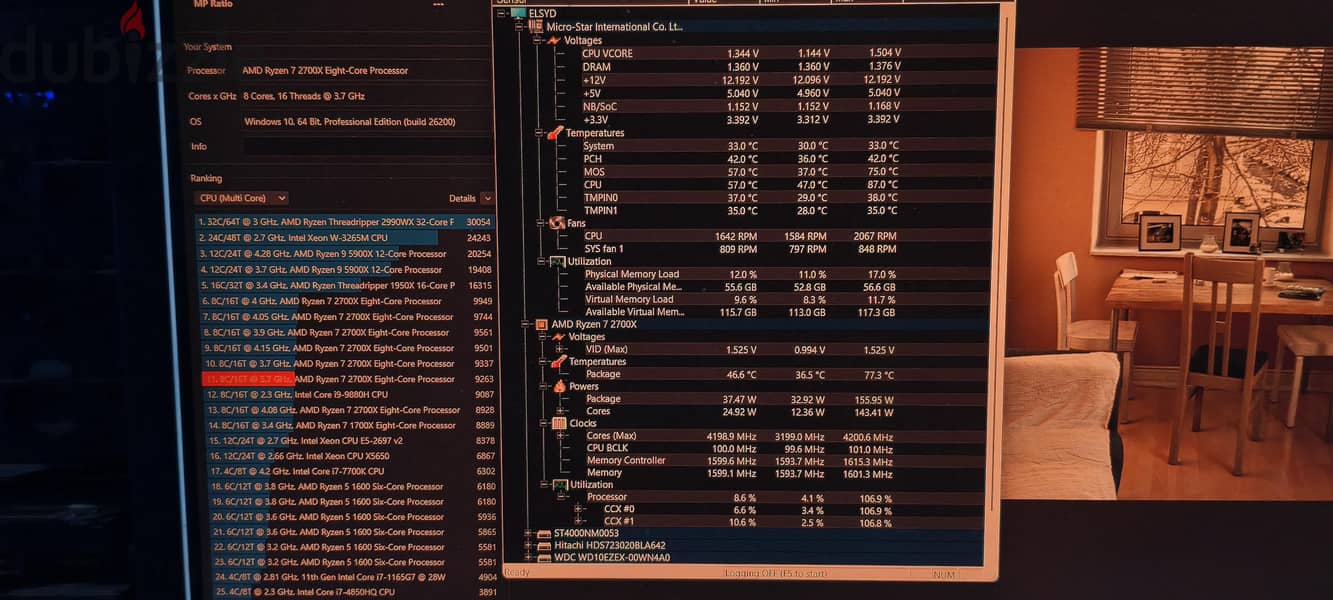Click the Micro-Star motherboard icon
1333x600 pixels.
tap(535, 26)
